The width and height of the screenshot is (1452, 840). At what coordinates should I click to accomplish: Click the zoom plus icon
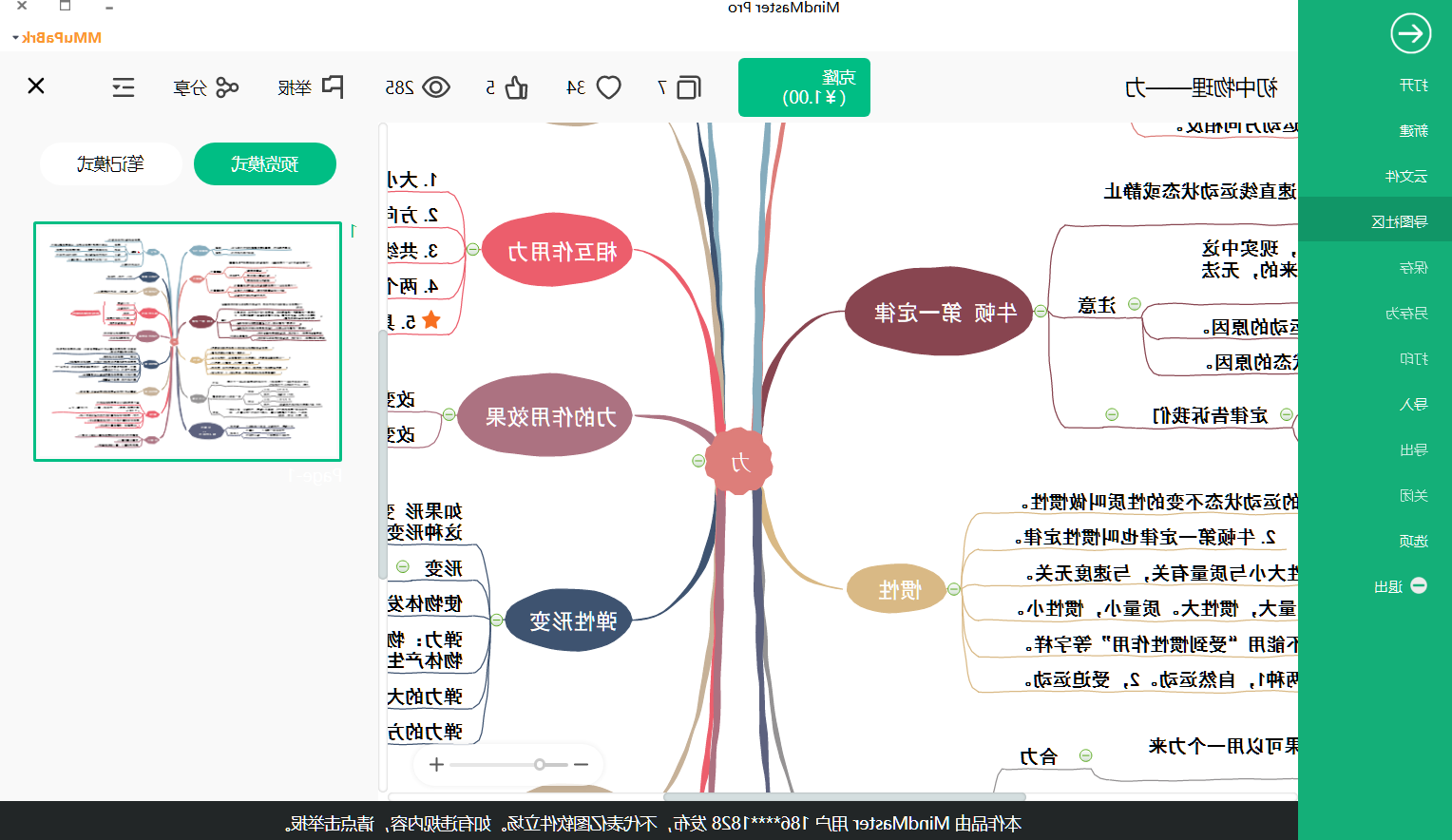tap(436, 764)
